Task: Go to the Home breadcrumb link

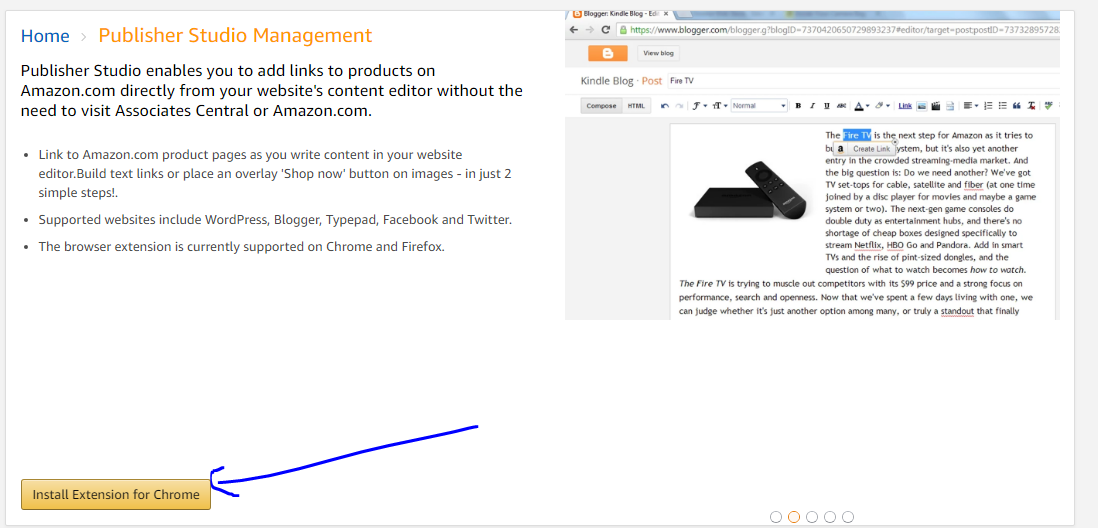Action: [x=45, y=36]
